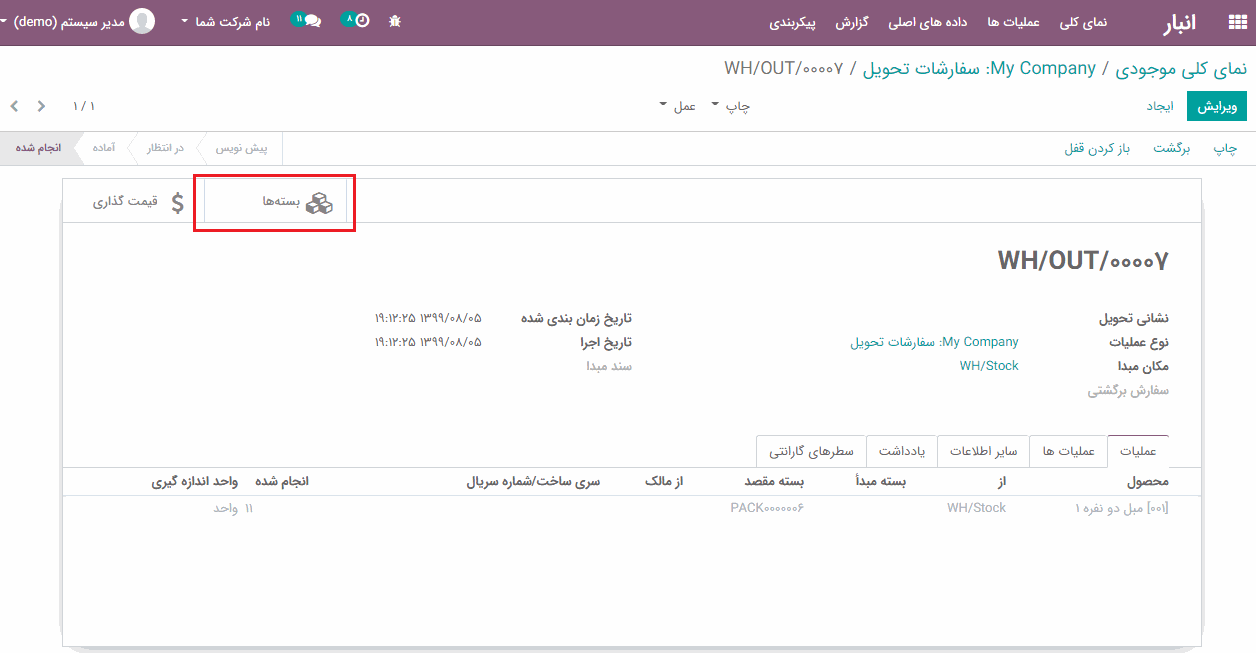Click the ایجاد create button
This screenshot has height=653, width=1256.
[x=1159, y=106]
